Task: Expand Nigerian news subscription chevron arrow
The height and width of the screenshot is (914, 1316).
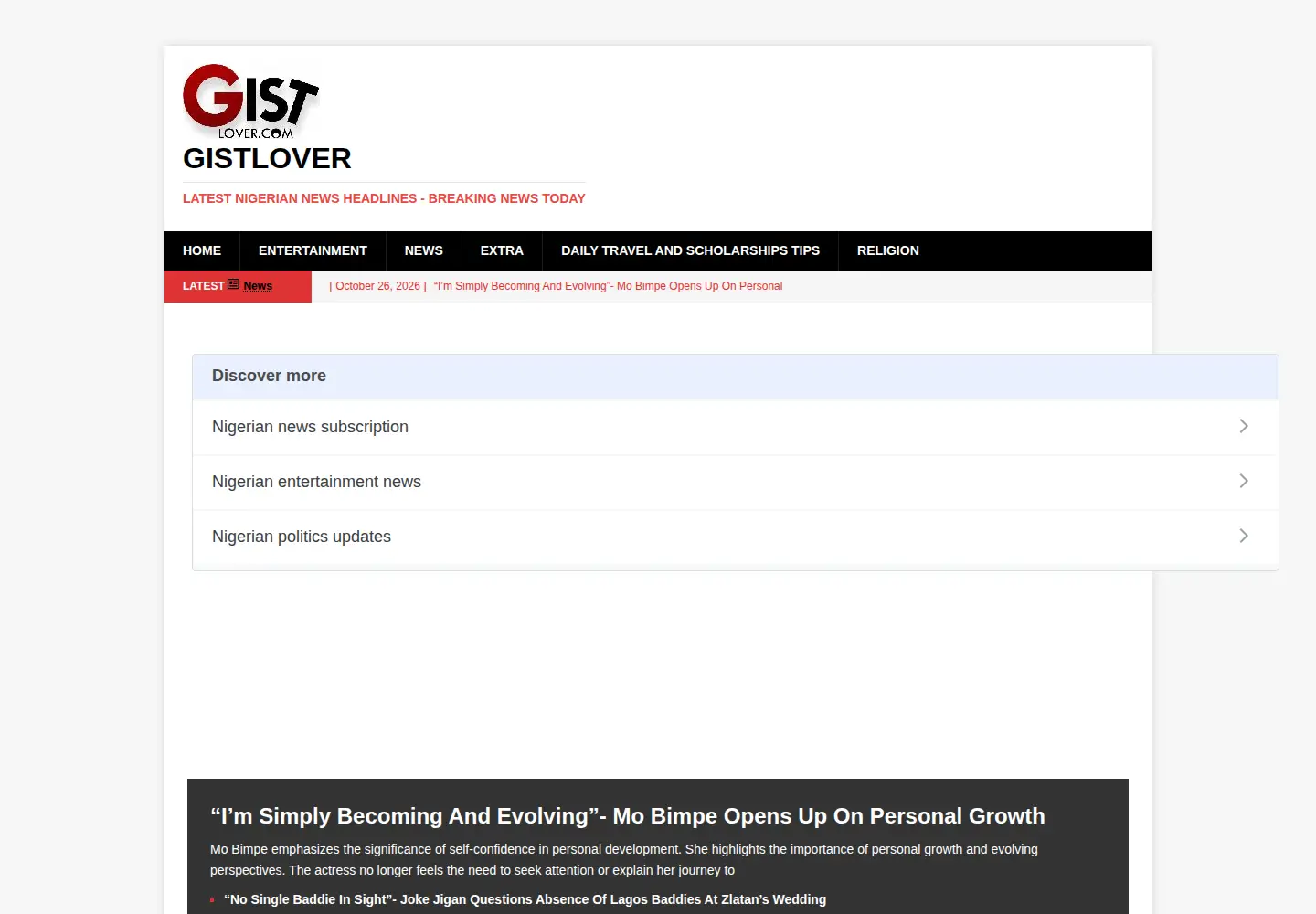Action: pyautogui.click(x=1244, y=426)
